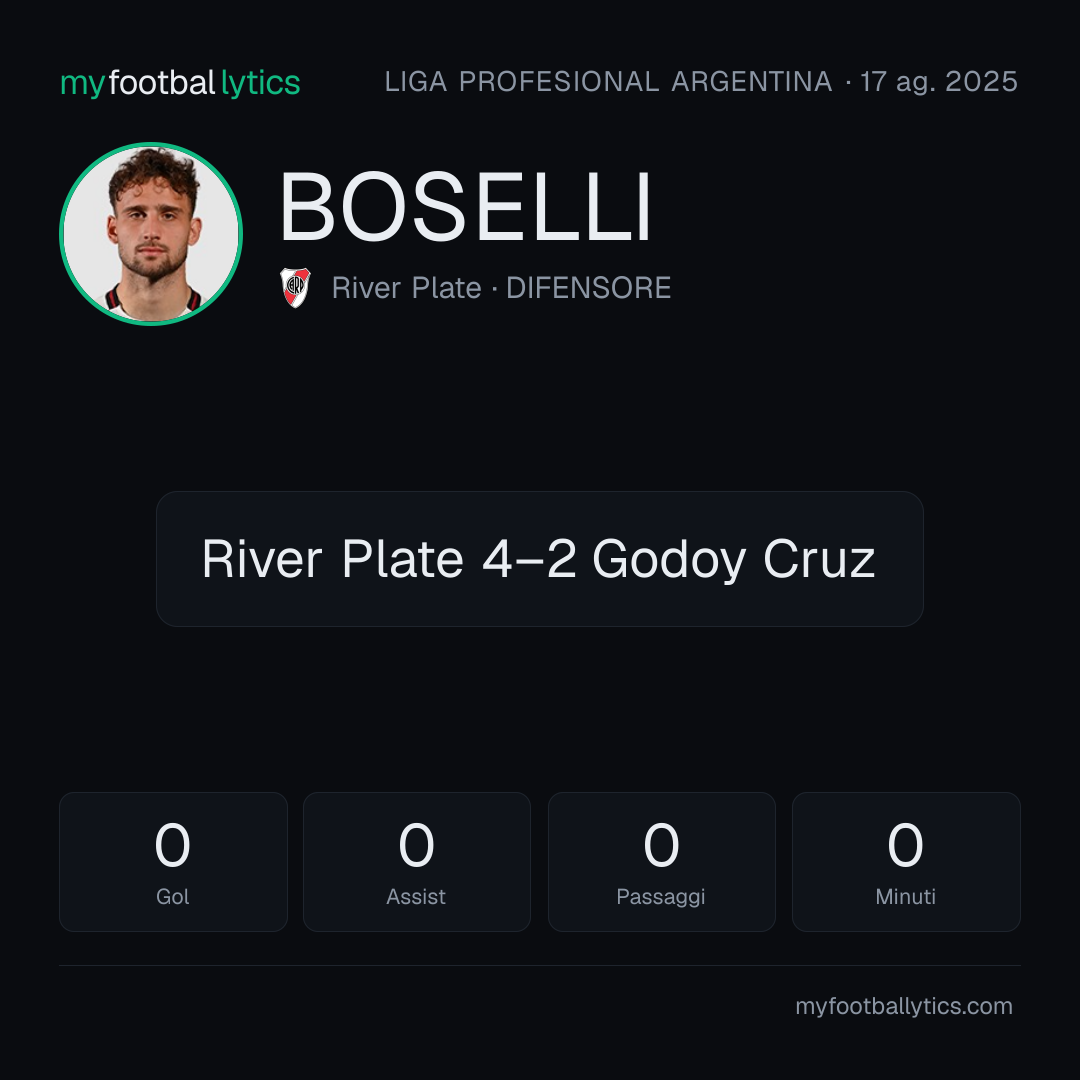Click the Minuti stat card
This screenshot has width=1080, height=1080.
[906, 862]
